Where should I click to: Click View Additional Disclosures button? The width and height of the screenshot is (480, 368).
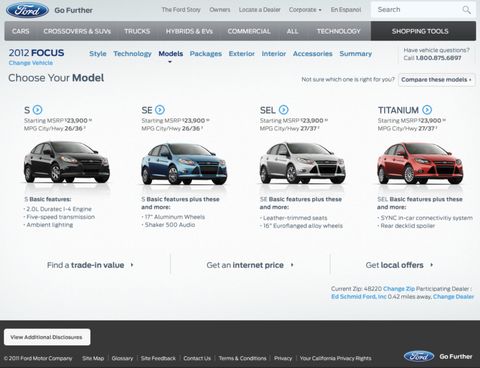[x=47, y=337]
